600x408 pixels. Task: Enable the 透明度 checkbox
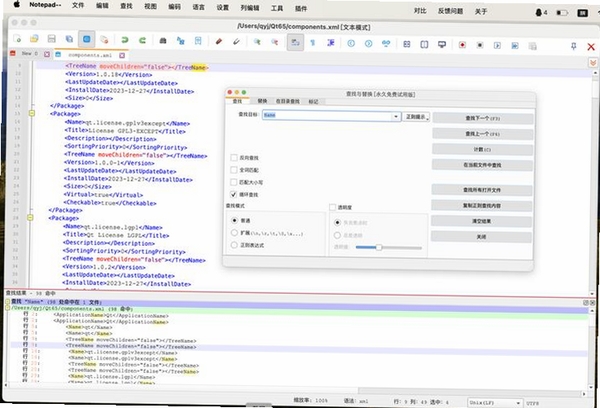[333, 207]
